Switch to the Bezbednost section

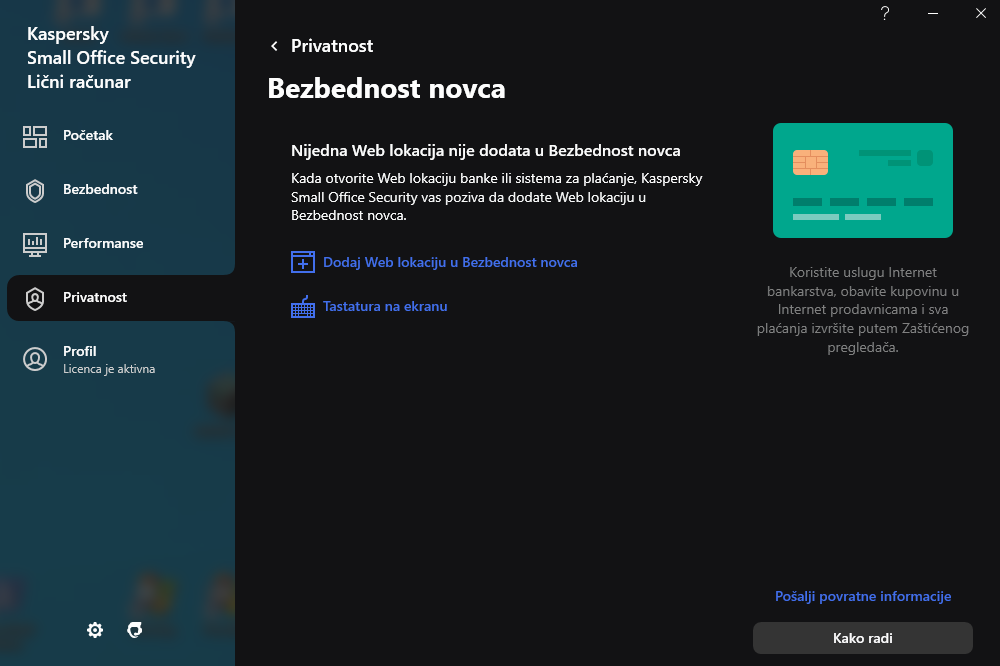(x=121, y=190)
